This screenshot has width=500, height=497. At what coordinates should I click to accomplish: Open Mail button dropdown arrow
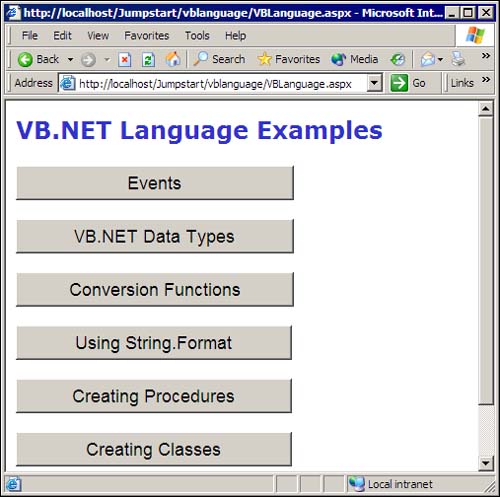pos(440,60)
